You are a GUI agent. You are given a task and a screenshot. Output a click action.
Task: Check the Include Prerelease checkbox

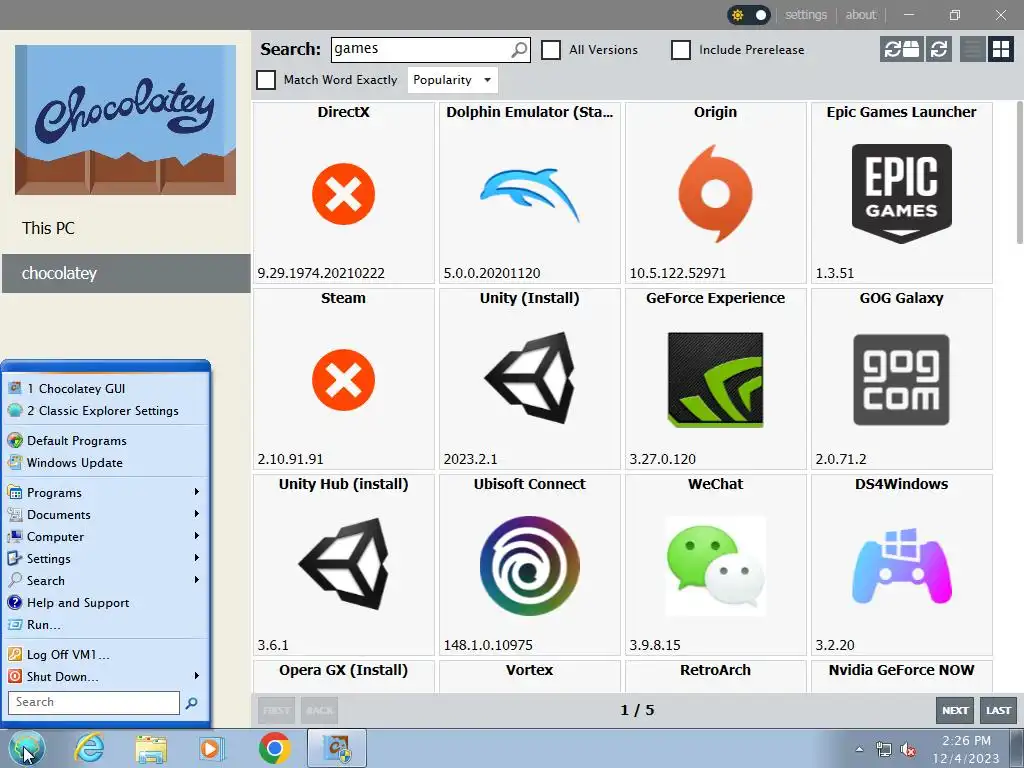(x=680, y=50)
